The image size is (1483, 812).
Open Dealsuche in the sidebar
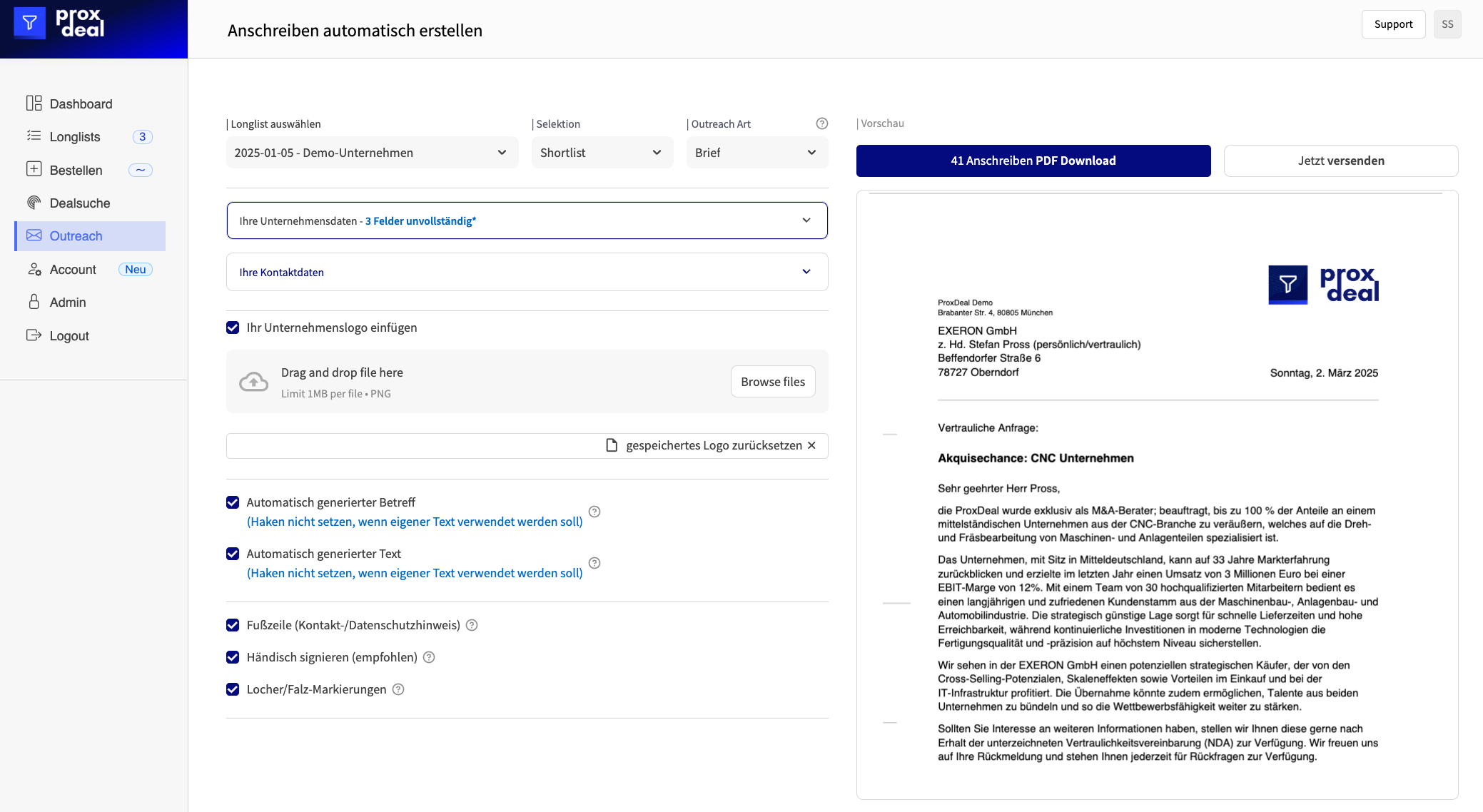[79, 203]
